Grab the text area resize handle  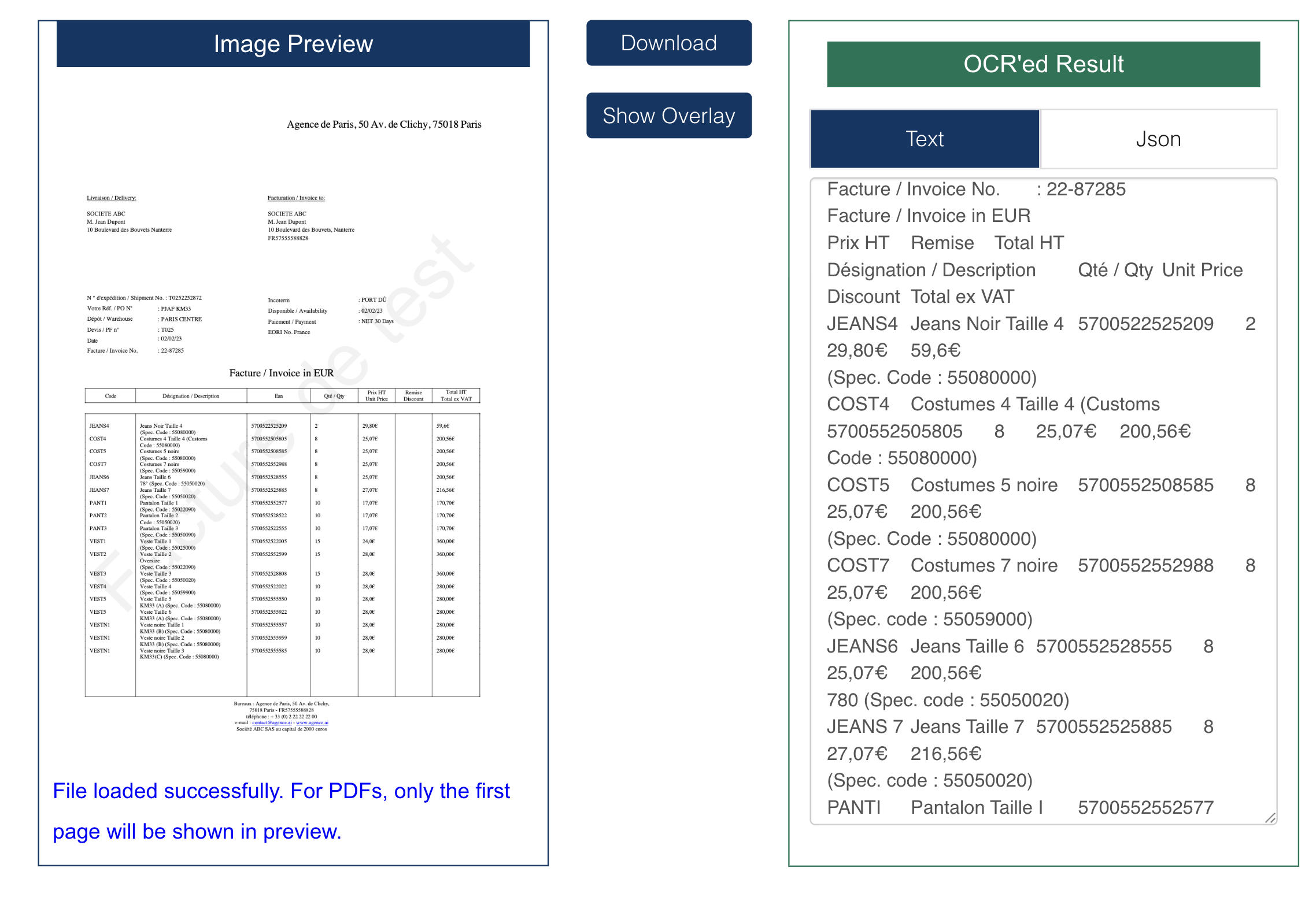tap(1270, 817)
